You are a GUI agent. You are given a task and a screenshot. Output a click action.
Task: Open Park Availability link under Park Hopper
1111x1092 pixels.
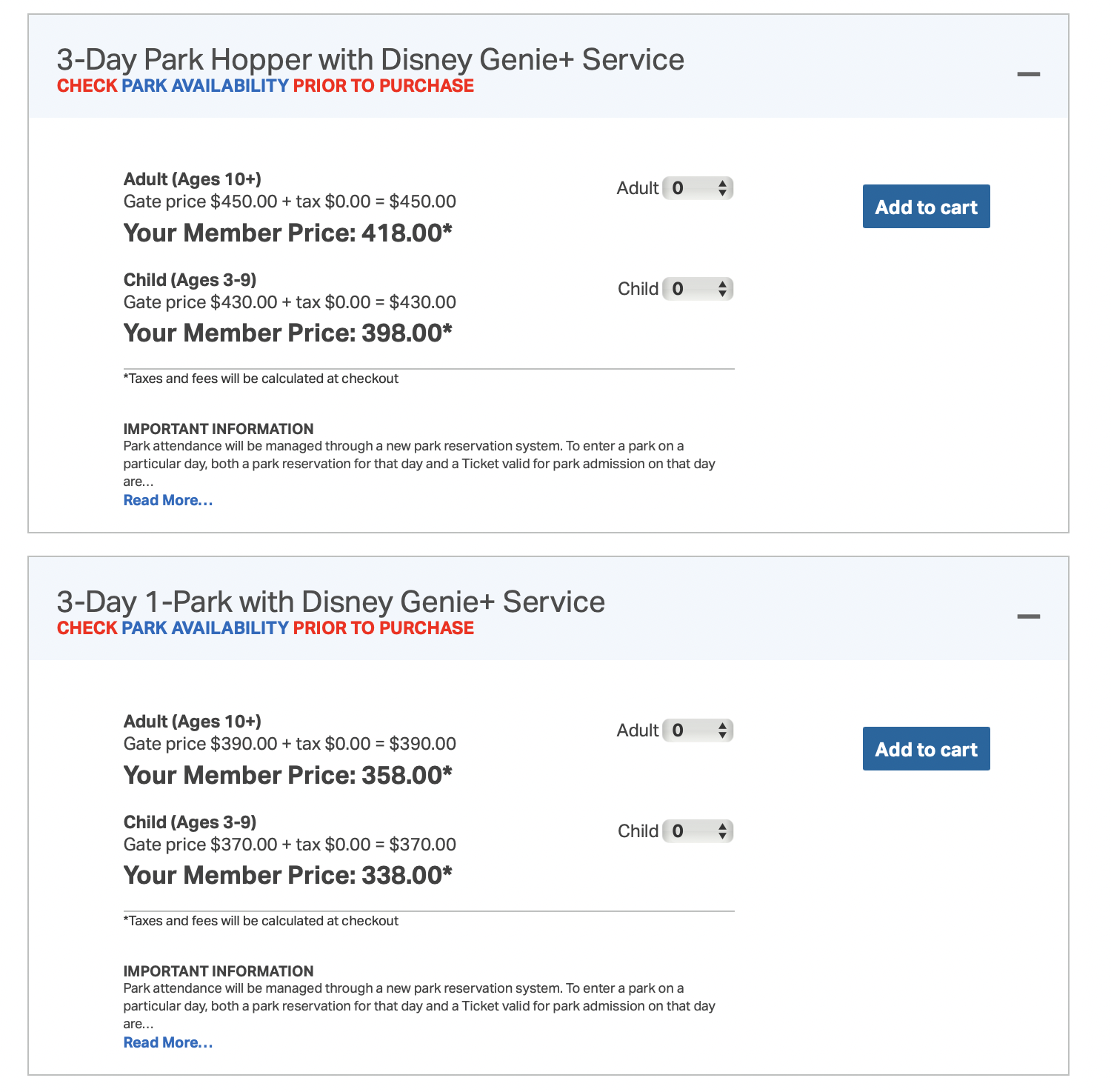click(205, 86)
